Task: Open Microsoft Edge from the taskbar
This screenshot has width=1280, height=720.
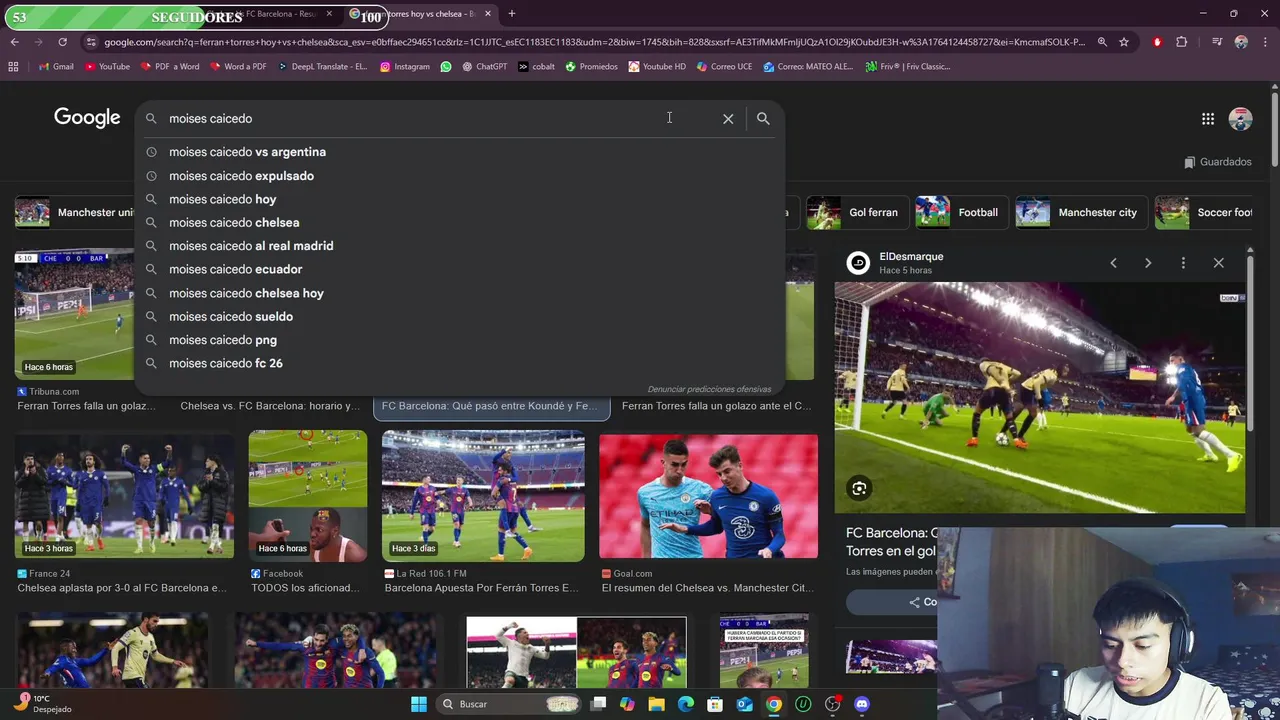Action: (686, 704)
